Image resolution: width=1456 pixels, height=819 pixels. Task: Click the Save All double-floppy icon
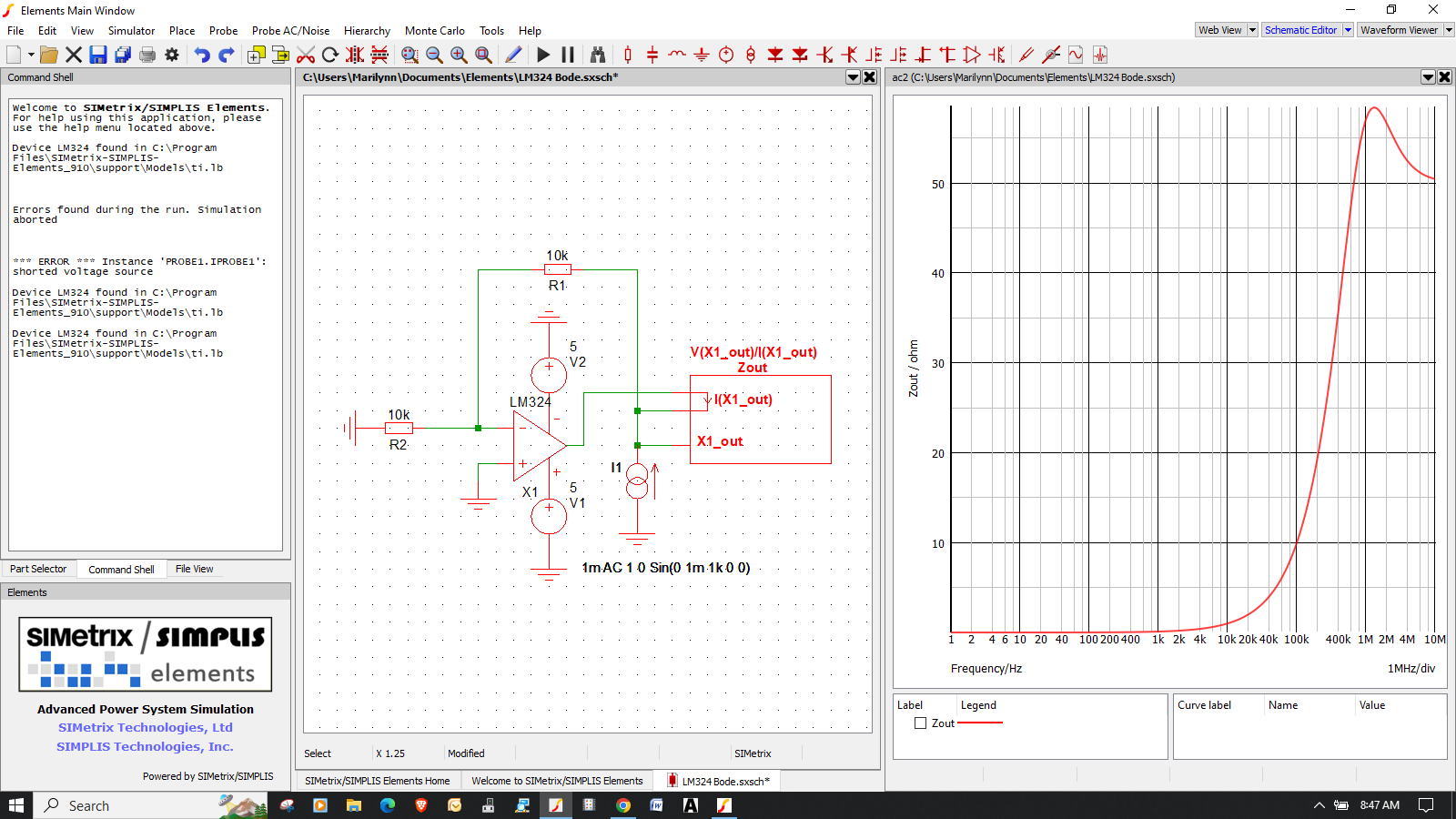click(123, 55)
